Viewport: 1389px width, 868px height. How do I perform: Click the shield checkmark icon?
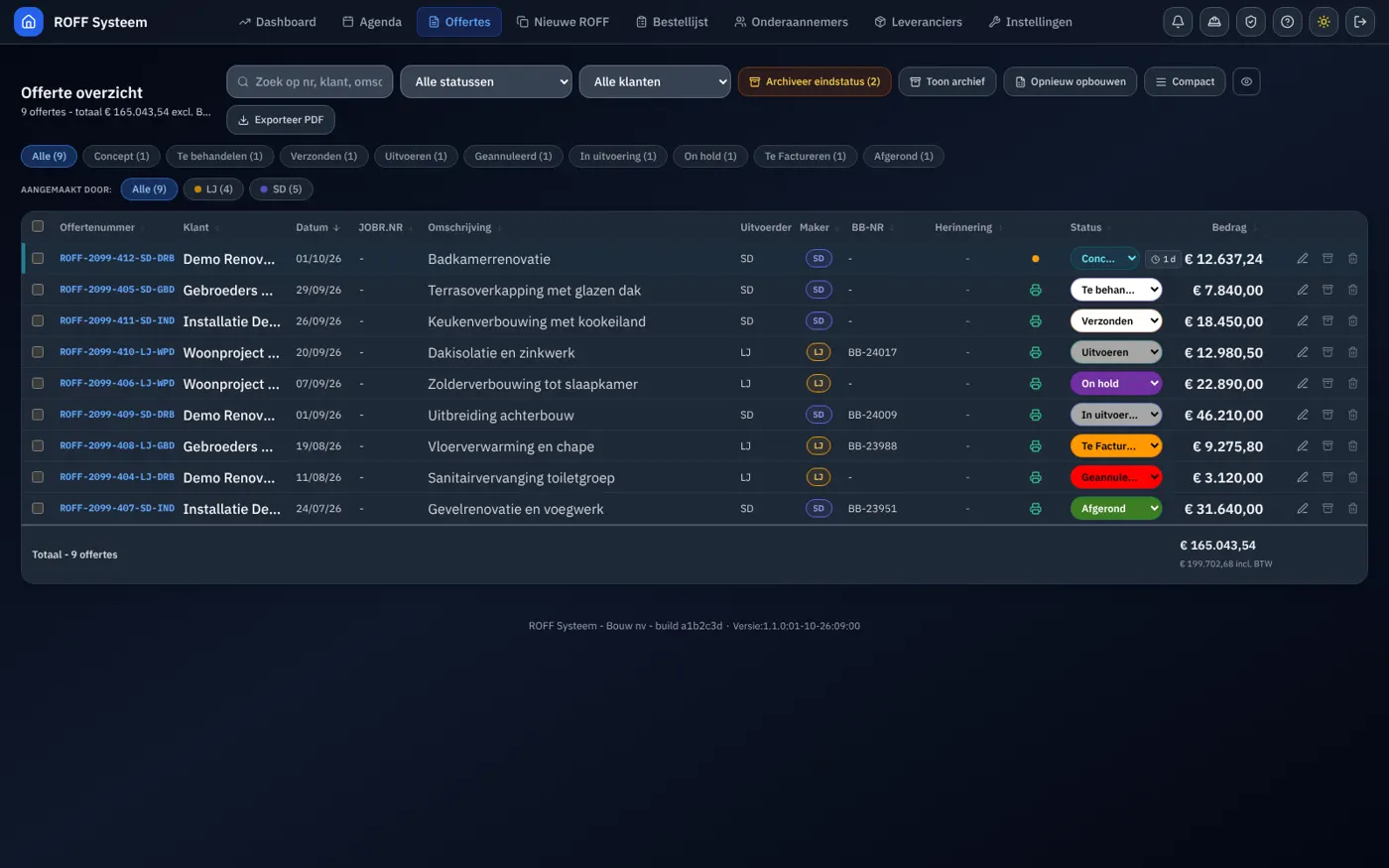1251,22
